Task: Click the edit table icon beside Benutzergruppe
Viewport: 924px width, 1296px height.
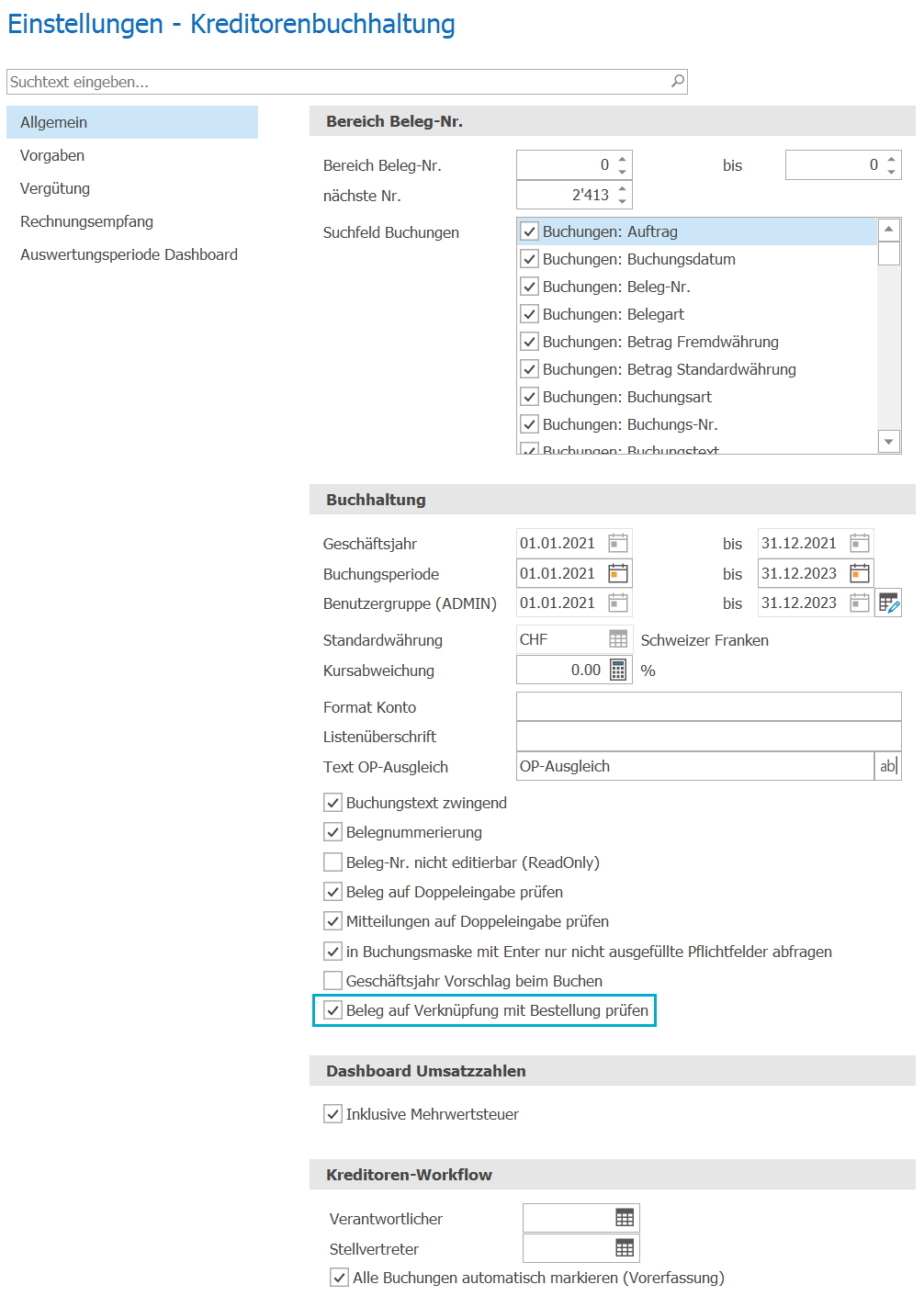Action: click(x=889, y=603)
